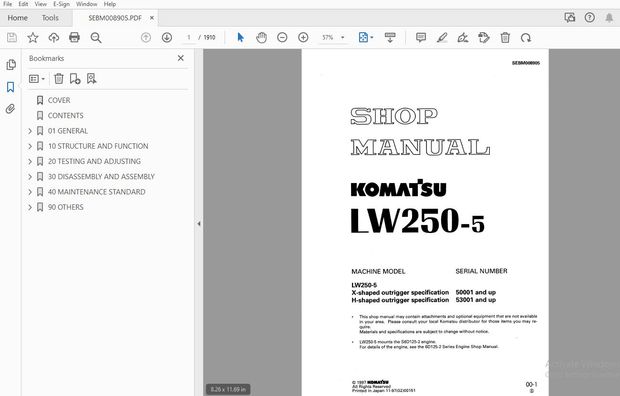
Task: Expand the 10 STRUCTURE AND FUNCTION bookmark
Action: point(30,146)
